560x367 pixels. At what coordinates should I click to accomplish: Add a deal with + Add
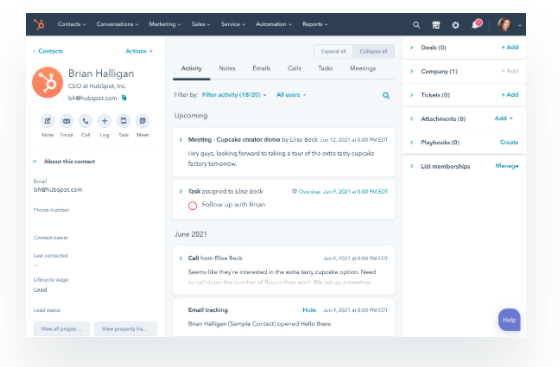pyautogui.click(x=510, y=47)
